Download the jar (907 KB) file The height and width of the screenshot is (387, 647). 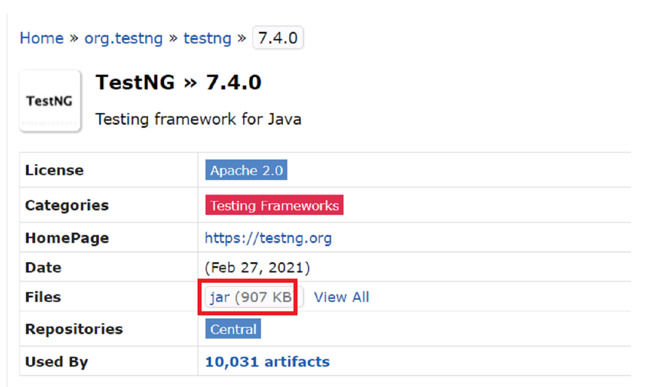[x=251, y=297]
